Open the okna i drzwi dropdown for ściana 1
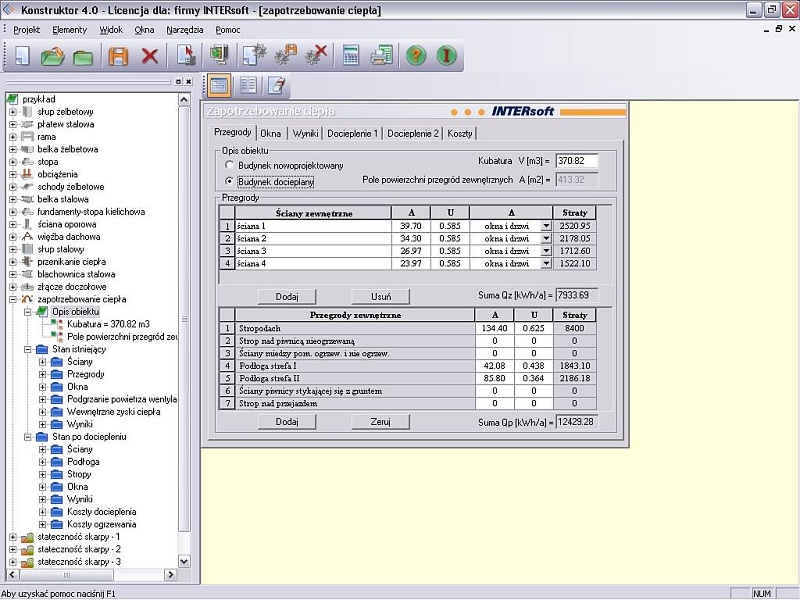This screenshot has width=800, height=600. coord(546,226)
